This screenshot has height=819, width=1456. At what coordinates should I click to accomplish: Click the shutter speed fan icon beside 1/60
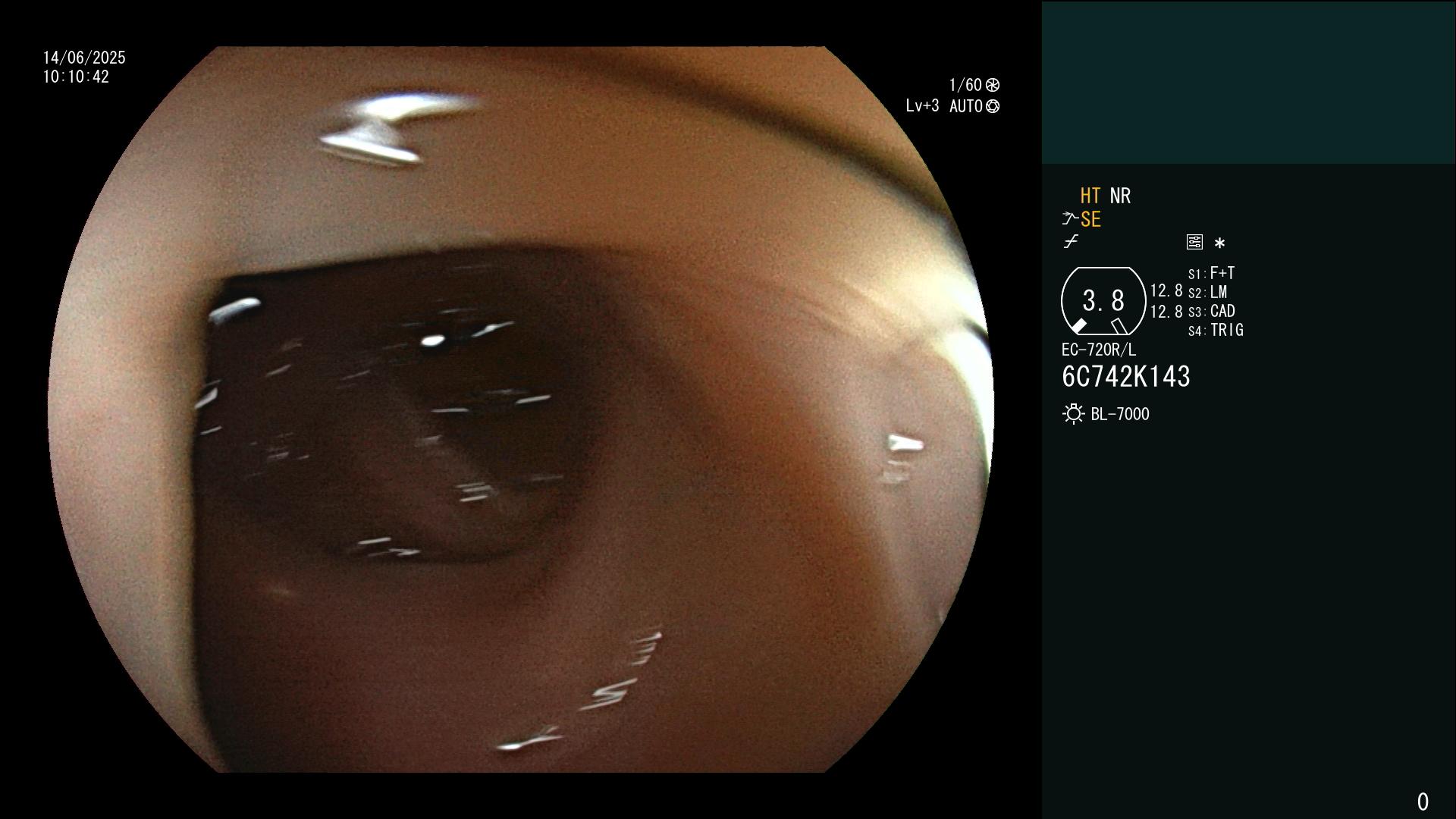coord(993,85)
